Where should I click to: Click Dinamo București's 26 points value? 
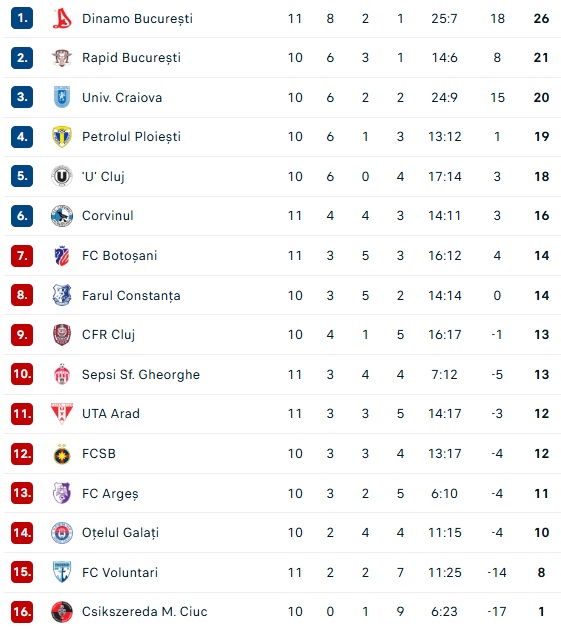coord(541,18)
